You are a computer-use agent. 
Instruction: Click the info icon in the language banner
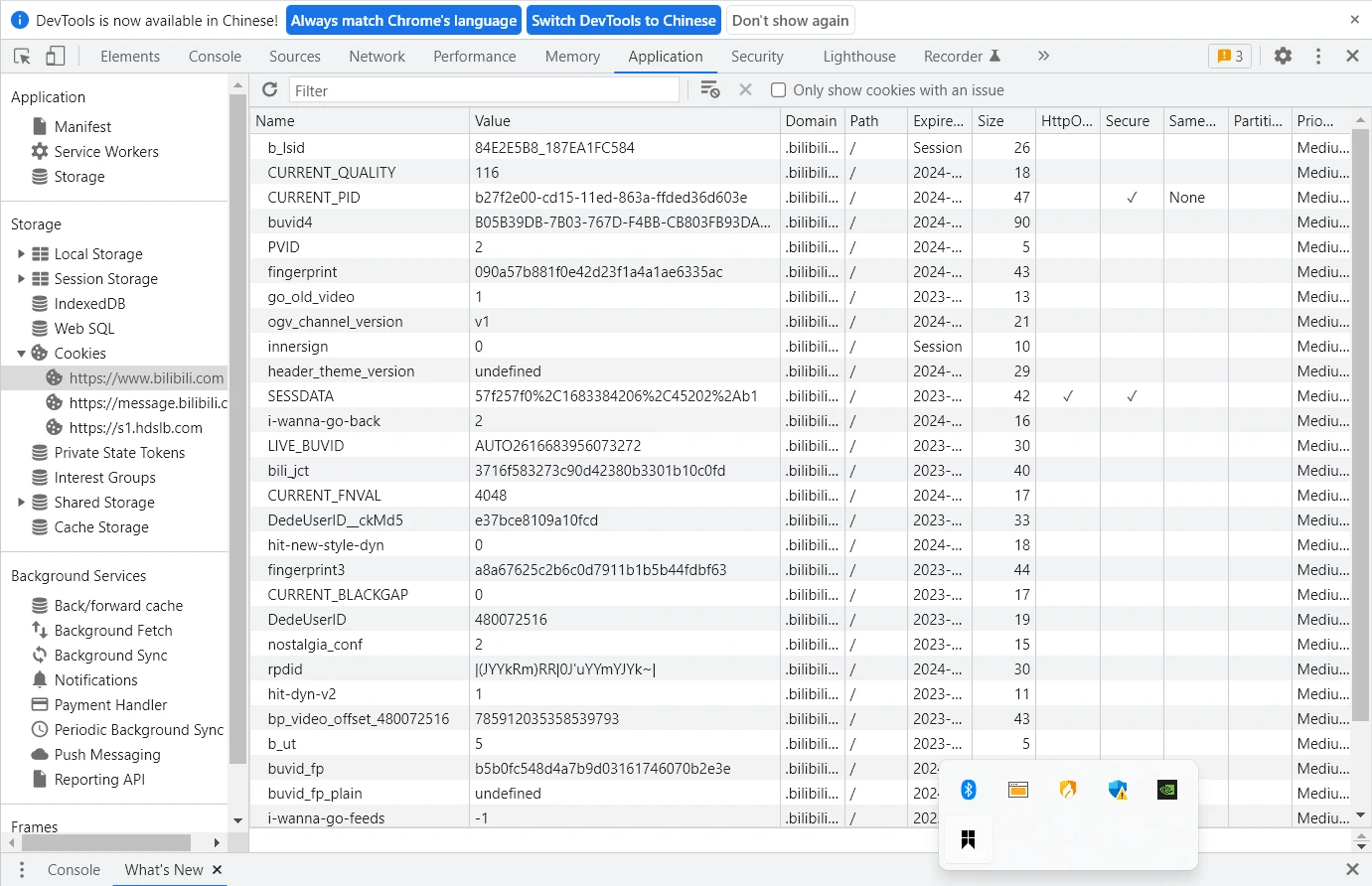[x=19, y=20]
